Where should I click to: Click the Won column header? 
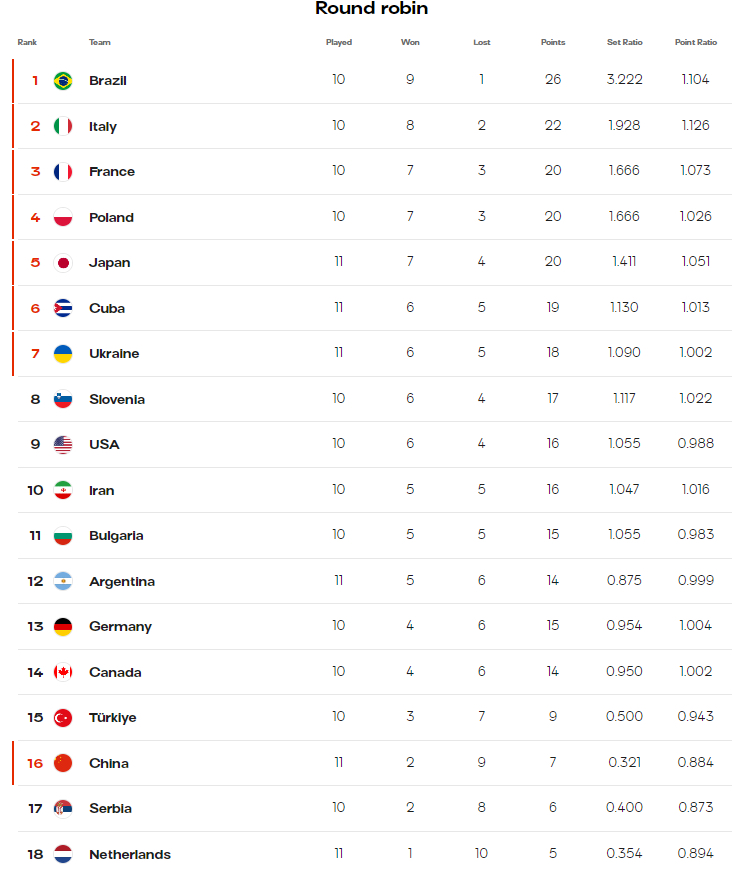click(x=410, y=42)
